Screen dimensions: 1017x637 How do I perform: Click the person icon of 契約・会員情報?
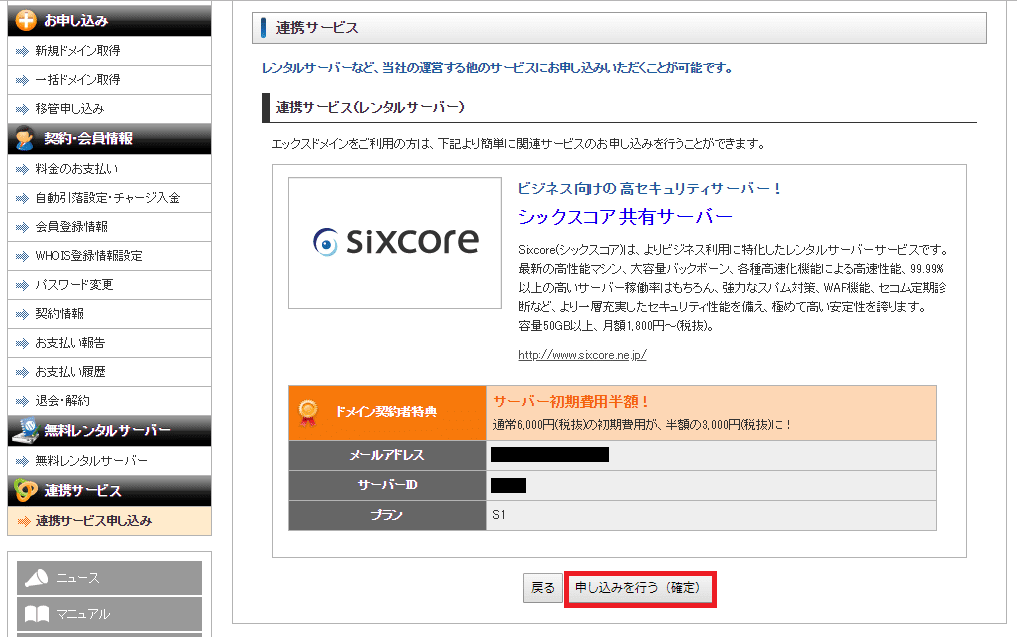(25, 138)
